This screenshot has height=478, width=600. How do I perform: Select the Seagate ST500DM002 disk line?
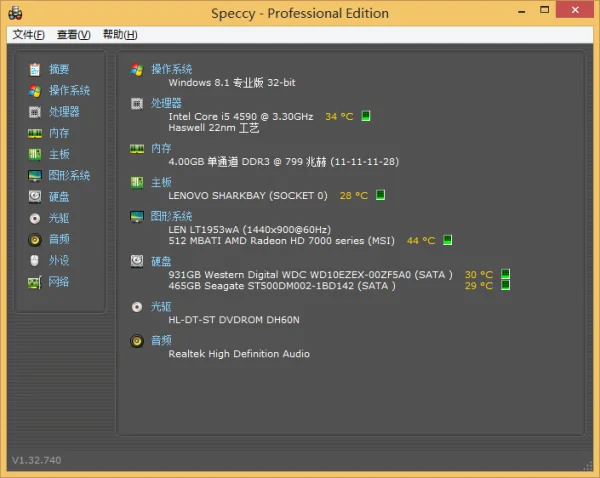282,286
